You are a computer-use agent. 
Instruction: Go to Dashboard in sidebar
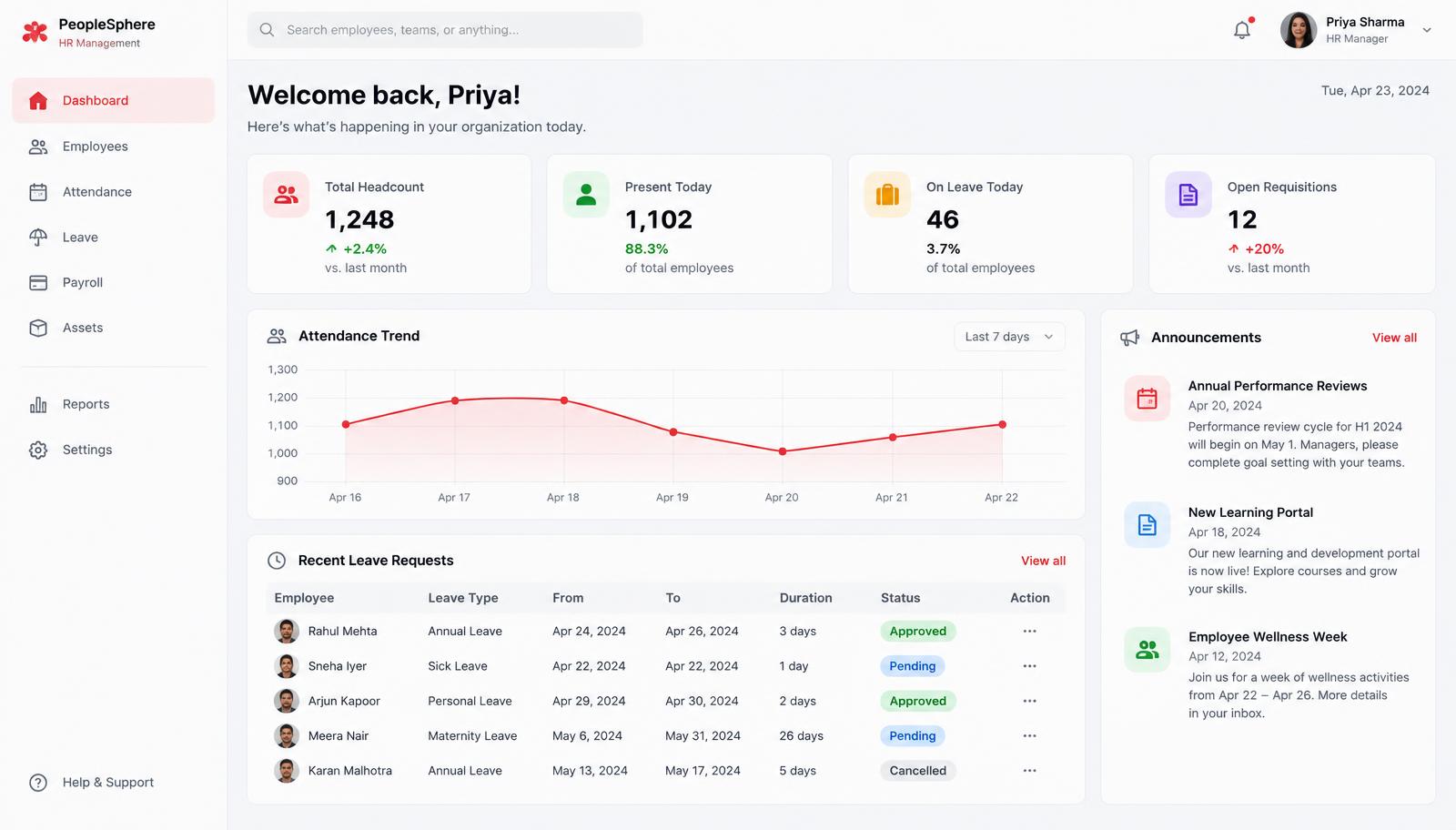tap(114, 100)
